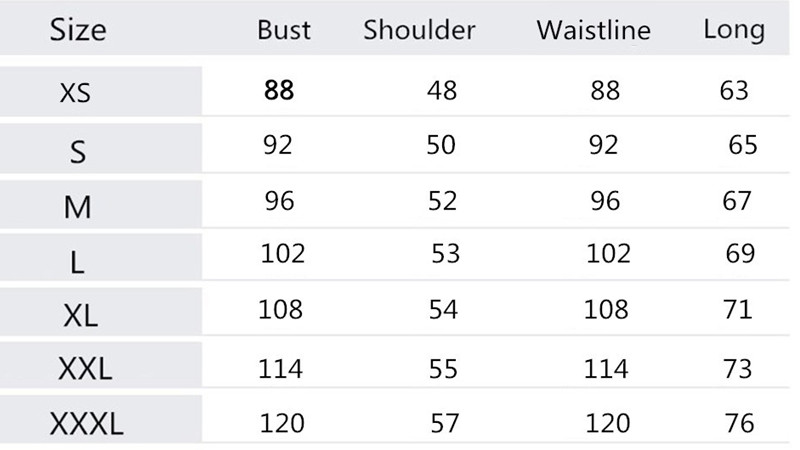Image resolution: width=800 pixels, height=450 pixels.
Task: Click the bold 88 bust value
Action: tap(279, 90)
